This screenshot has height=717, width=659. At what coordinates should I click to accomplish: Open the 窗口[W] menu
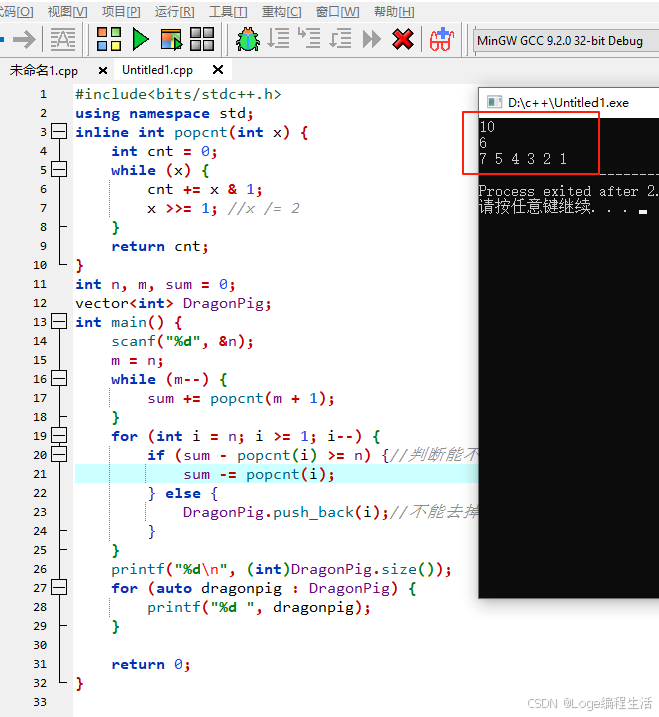[x=338, y=11]
